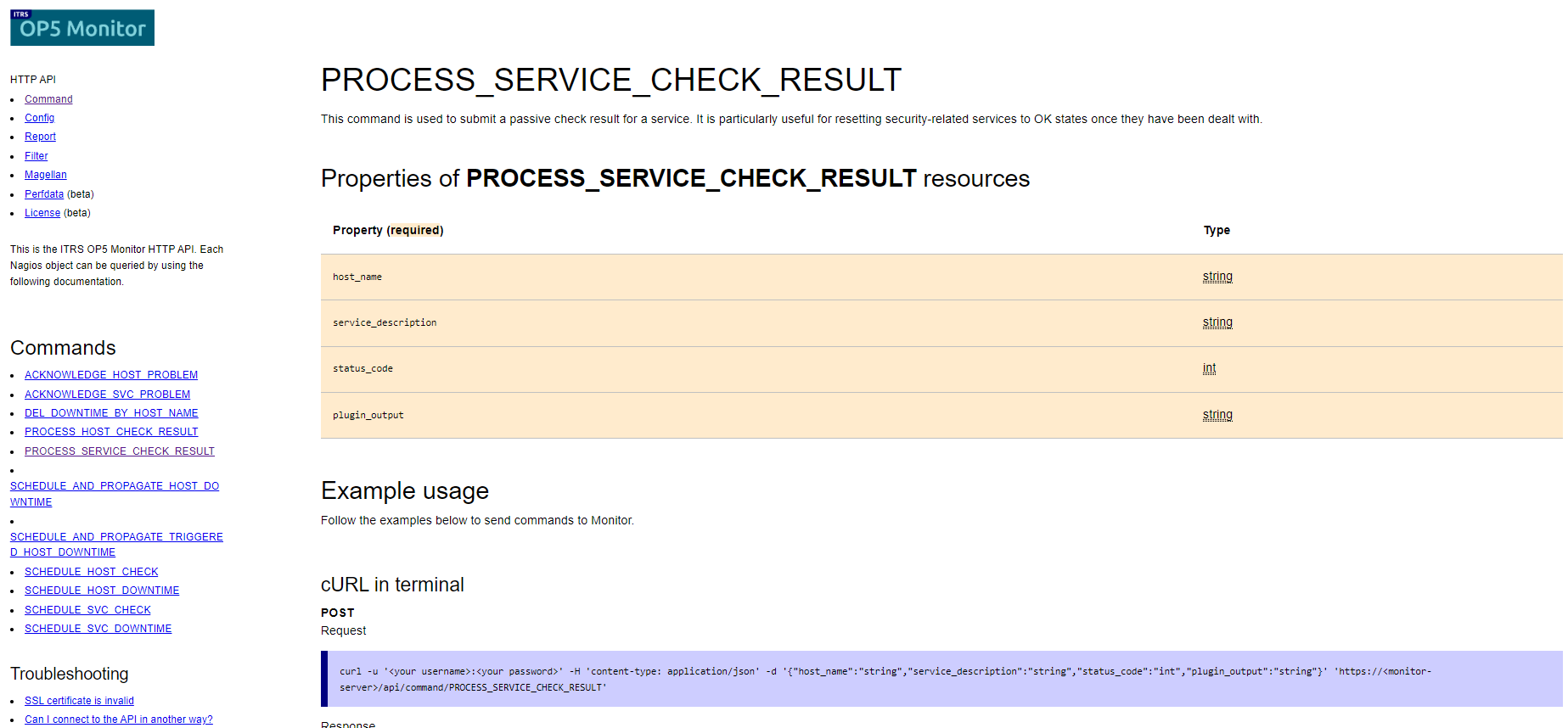Click the string type of plugin_output

(x=1217, y=415)
